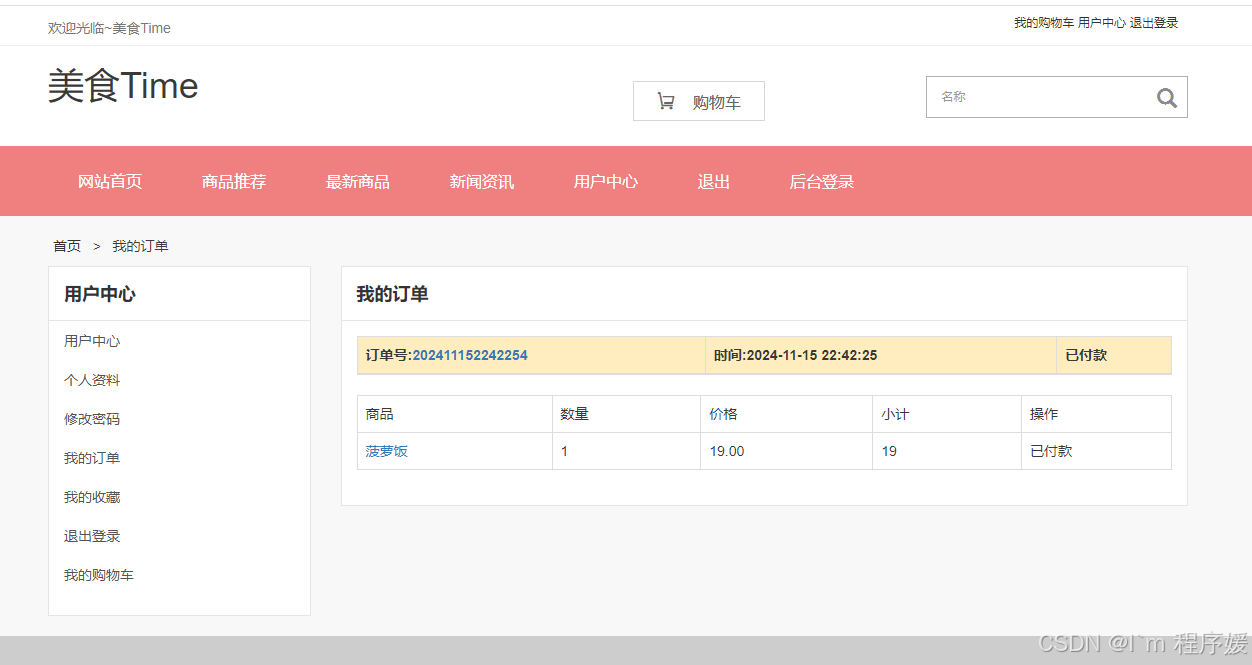Open 商品推荐 navigation item
This screenshot has height=665, width=1252.
point(234,182)
